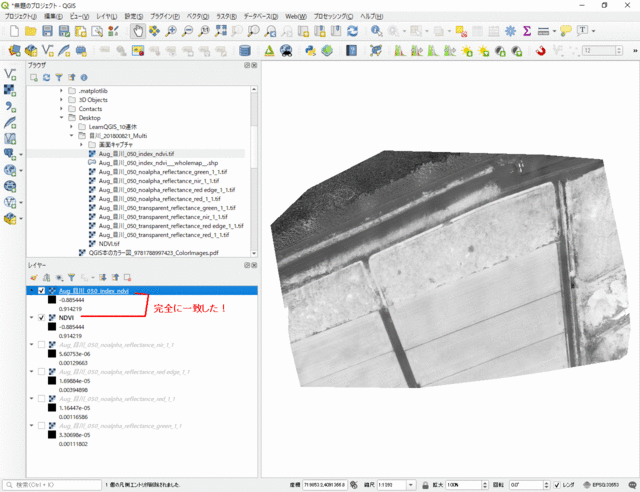Open a project with the folder icon
Image resolution: width=640 pixels, height=492 pixels.
click(31, 31)
